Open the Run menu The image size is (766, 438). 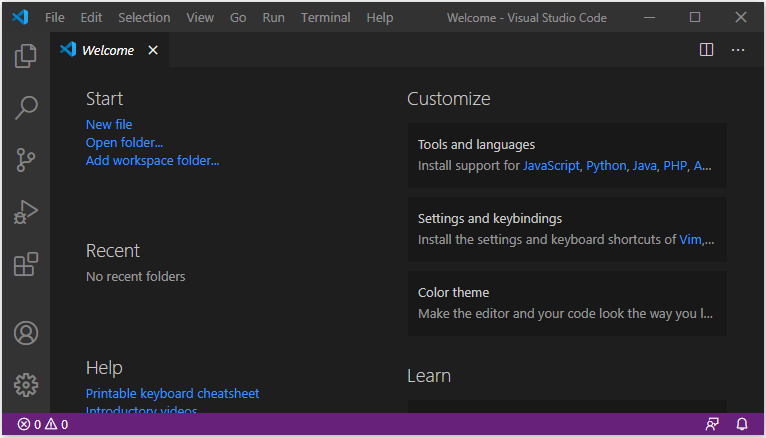(x=274, y=18)
